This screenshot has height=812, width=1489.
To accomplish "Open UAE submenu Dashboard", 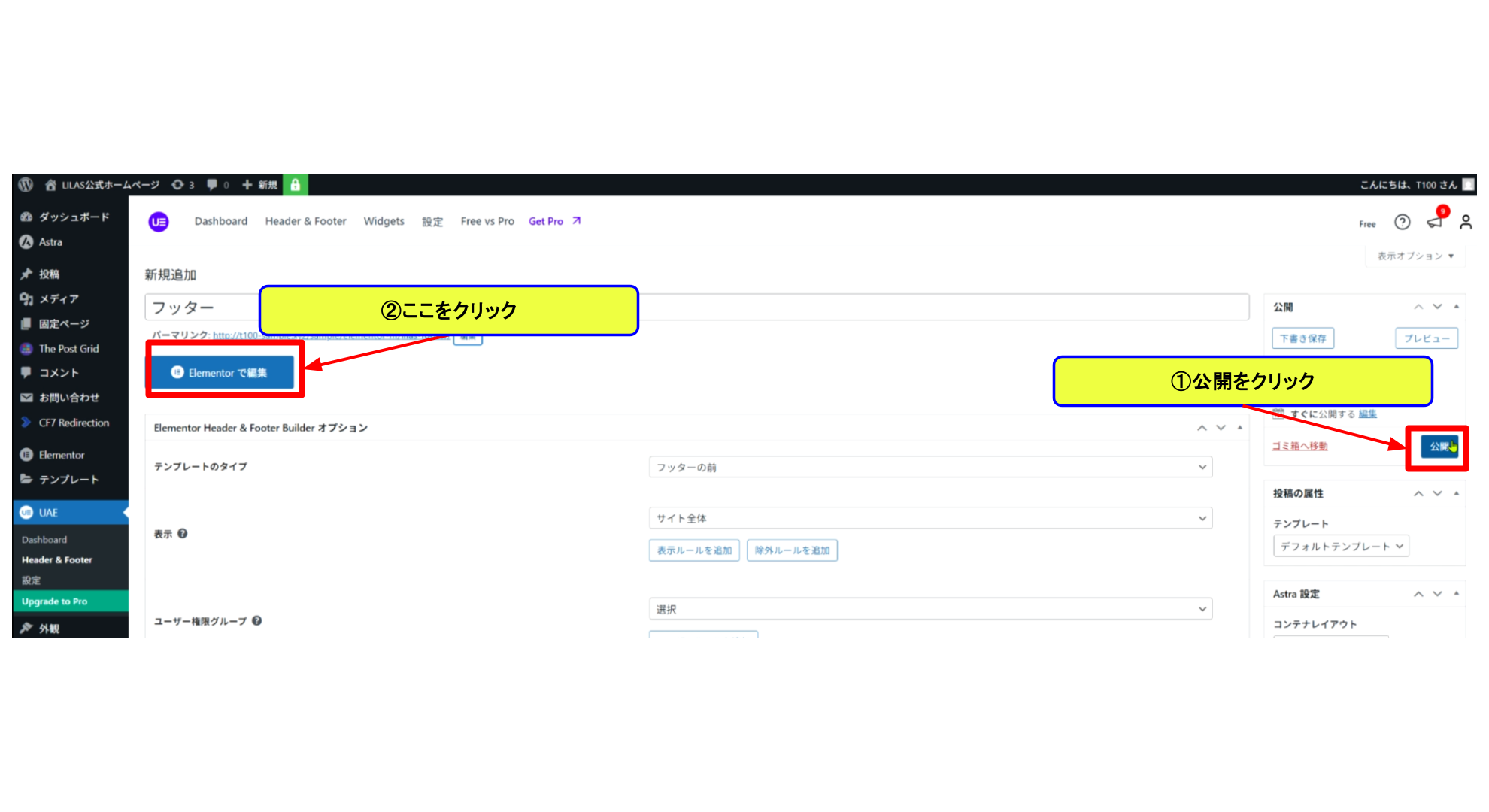I will tap(44, 540).
